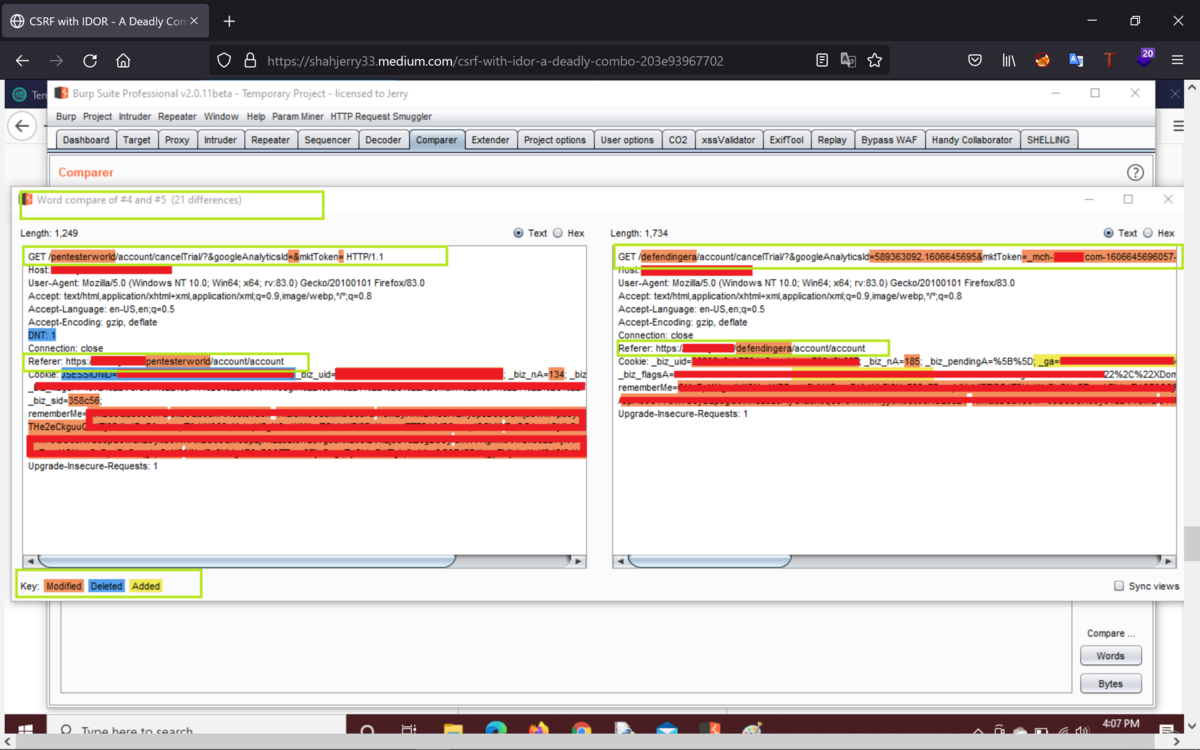
Task: Go back in the Firefox browser
Action: (x=22, y=61)
